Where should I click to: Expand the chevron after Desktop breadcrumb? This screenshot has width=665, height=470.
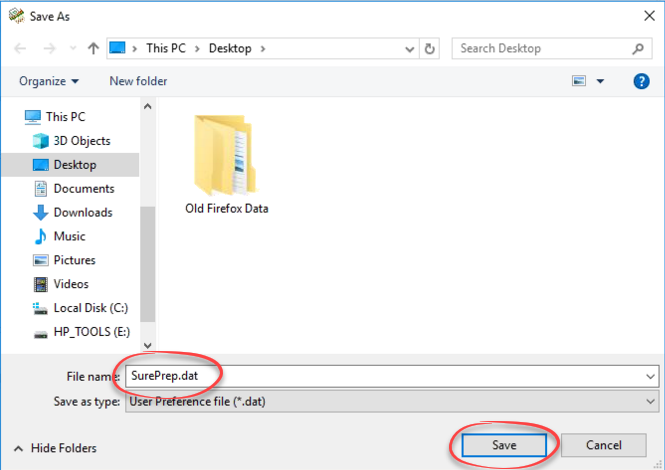pyautogui.click(x=263, y=49)
